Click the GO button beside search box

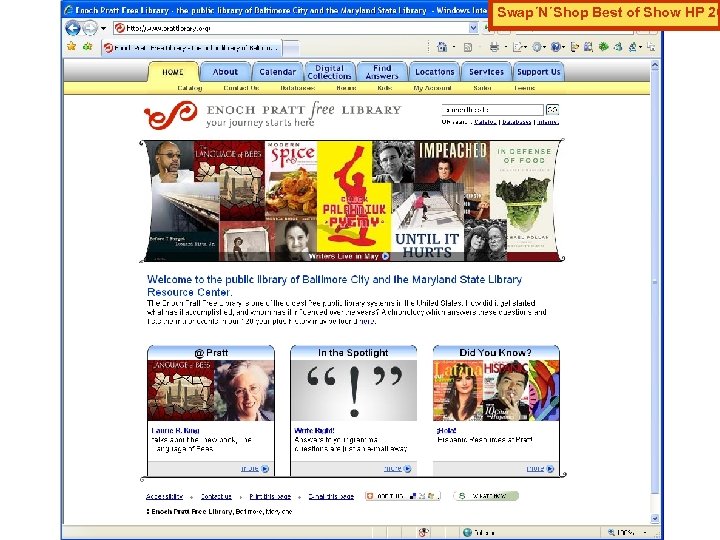coord(552,110)
